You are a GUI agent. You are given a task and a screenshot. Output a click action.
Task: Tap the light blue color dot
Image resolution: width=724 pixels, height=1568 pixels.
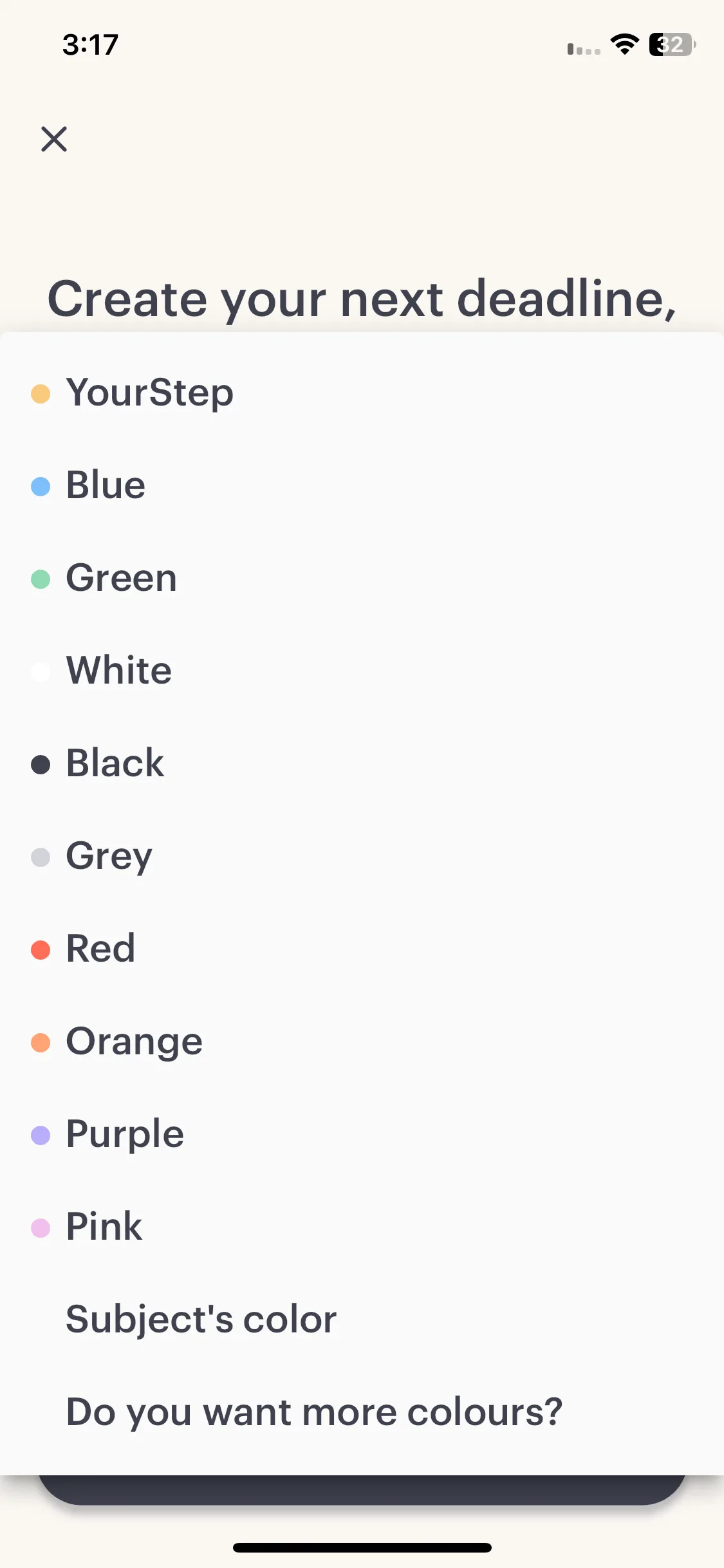[41, 487]
